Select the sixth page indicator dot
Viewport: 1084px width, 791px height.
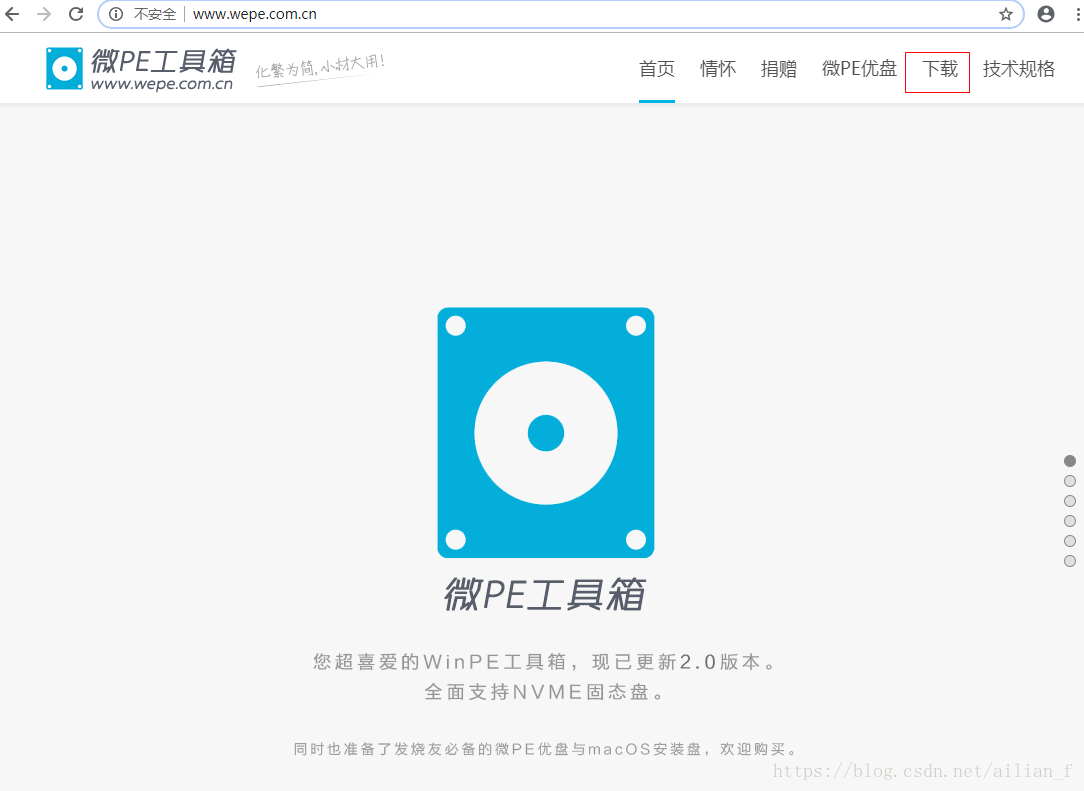click(1069, 561)
